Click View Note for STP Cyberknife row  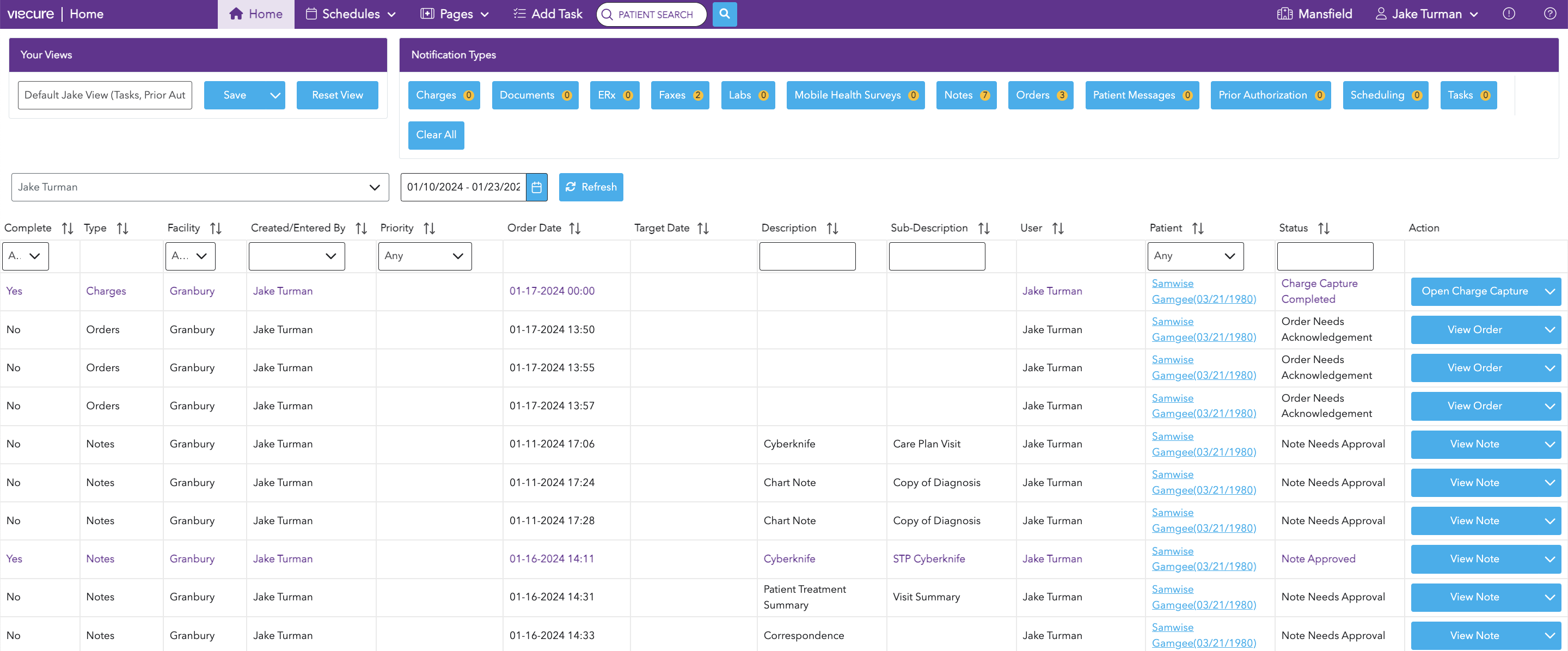click(1474, 559)
